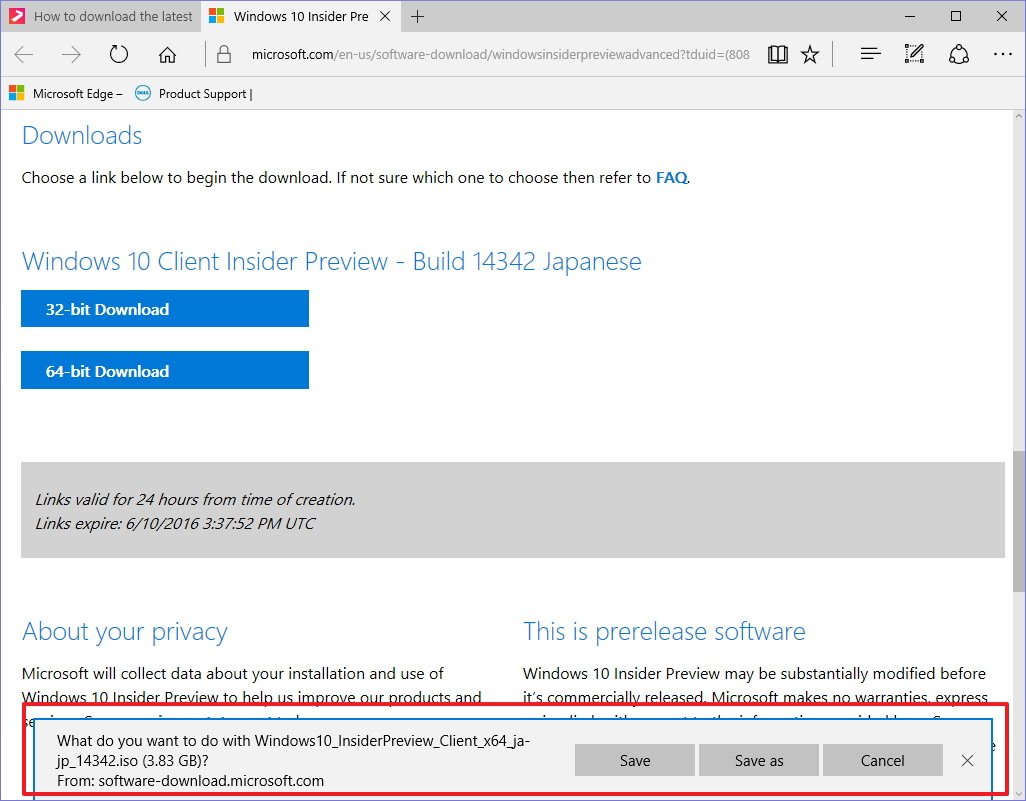Refresh the current page
This screenshot has height=801, width=1026.
(118, 54)
